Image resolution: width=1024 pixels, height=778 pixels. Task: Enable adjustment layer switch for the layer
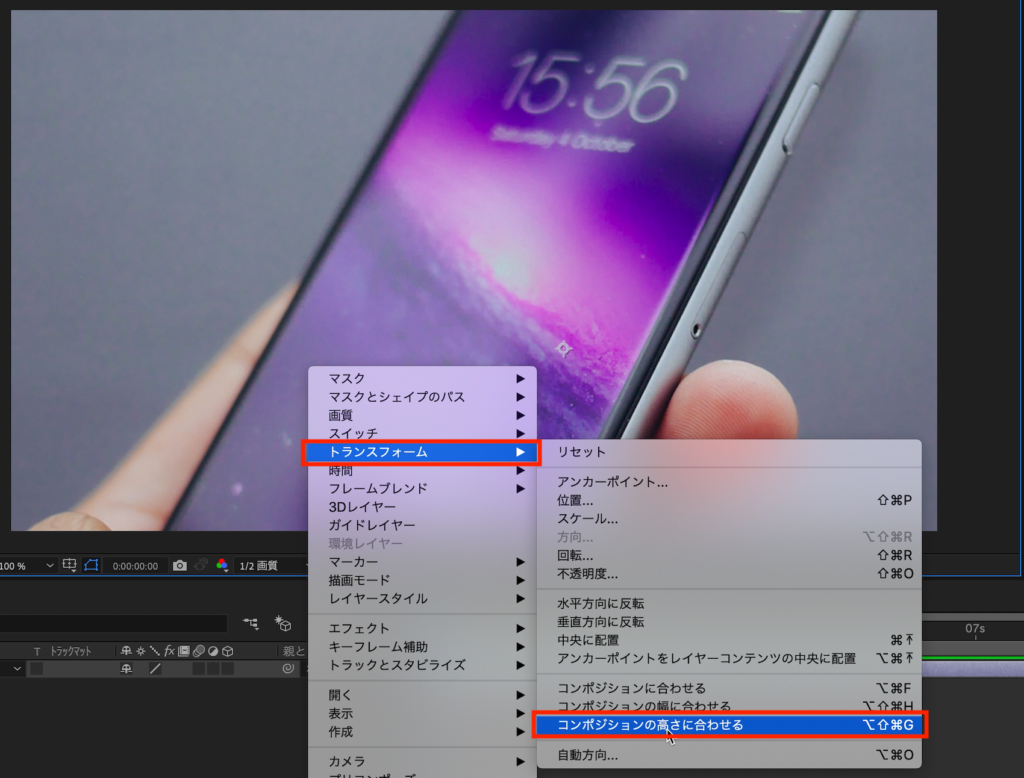[213, 669]
